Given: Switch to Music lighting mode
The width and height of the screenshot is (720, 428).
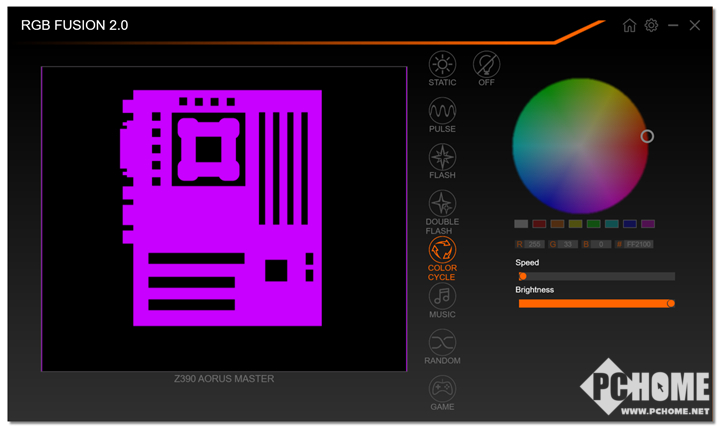Looking at the screenshot, I should [x=442, y=296].
